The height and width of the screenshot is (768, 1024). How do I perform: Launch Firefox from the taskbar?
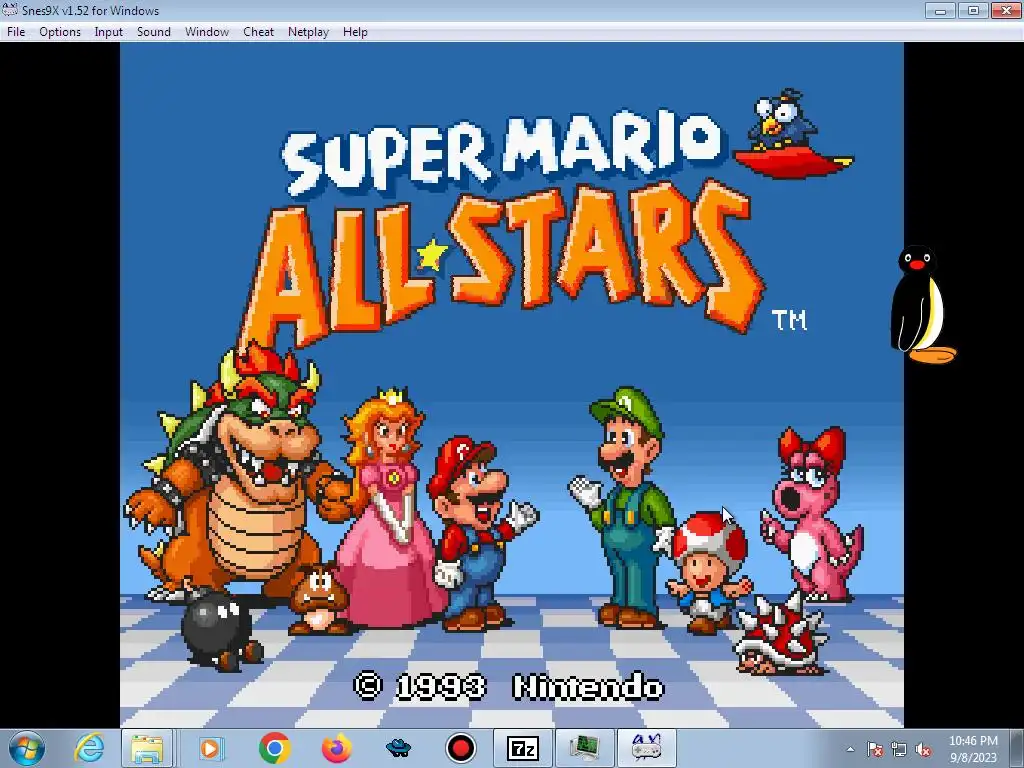(336, 748)
